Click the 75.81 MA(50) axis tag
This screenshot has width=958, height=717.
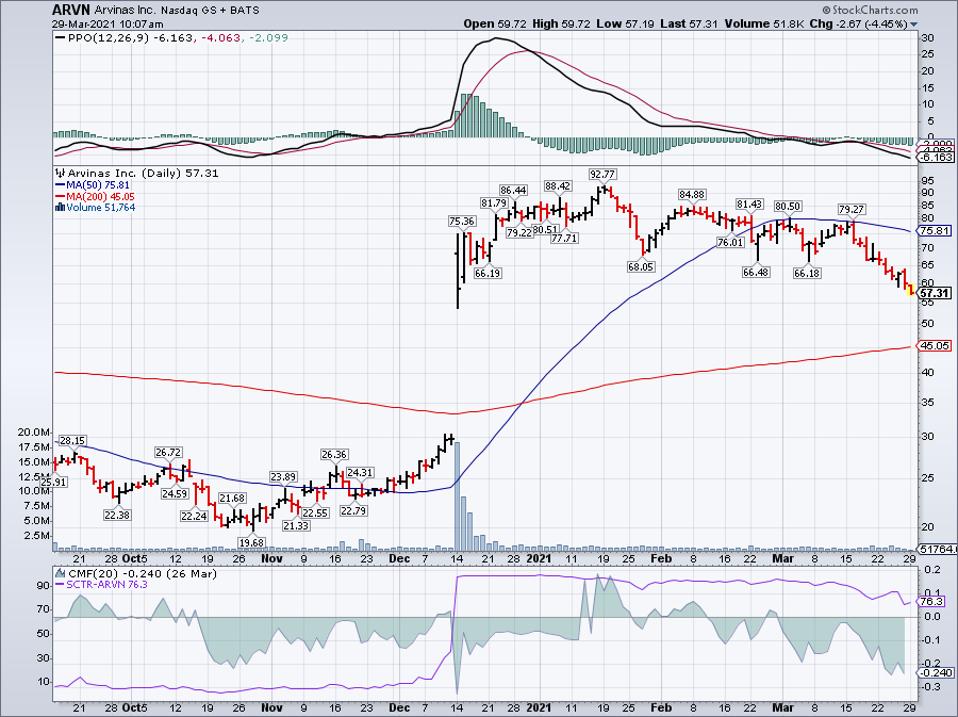[x=935, y=231]
